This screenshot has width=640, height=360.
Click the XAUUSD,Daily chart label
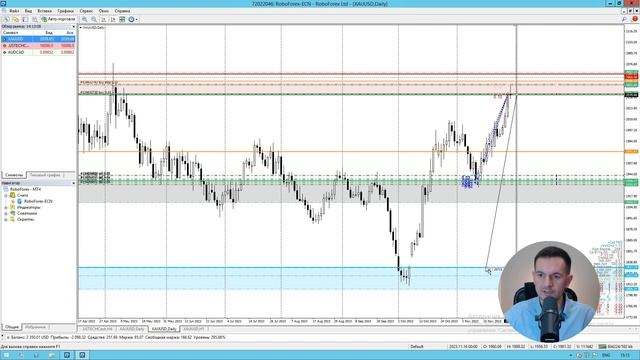click(94, 27)
